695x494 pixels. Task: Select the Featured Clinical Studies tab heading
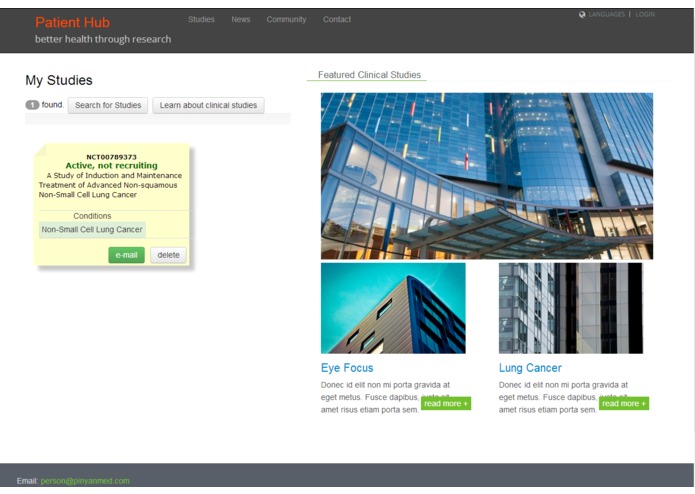click(x=369, y=75)
